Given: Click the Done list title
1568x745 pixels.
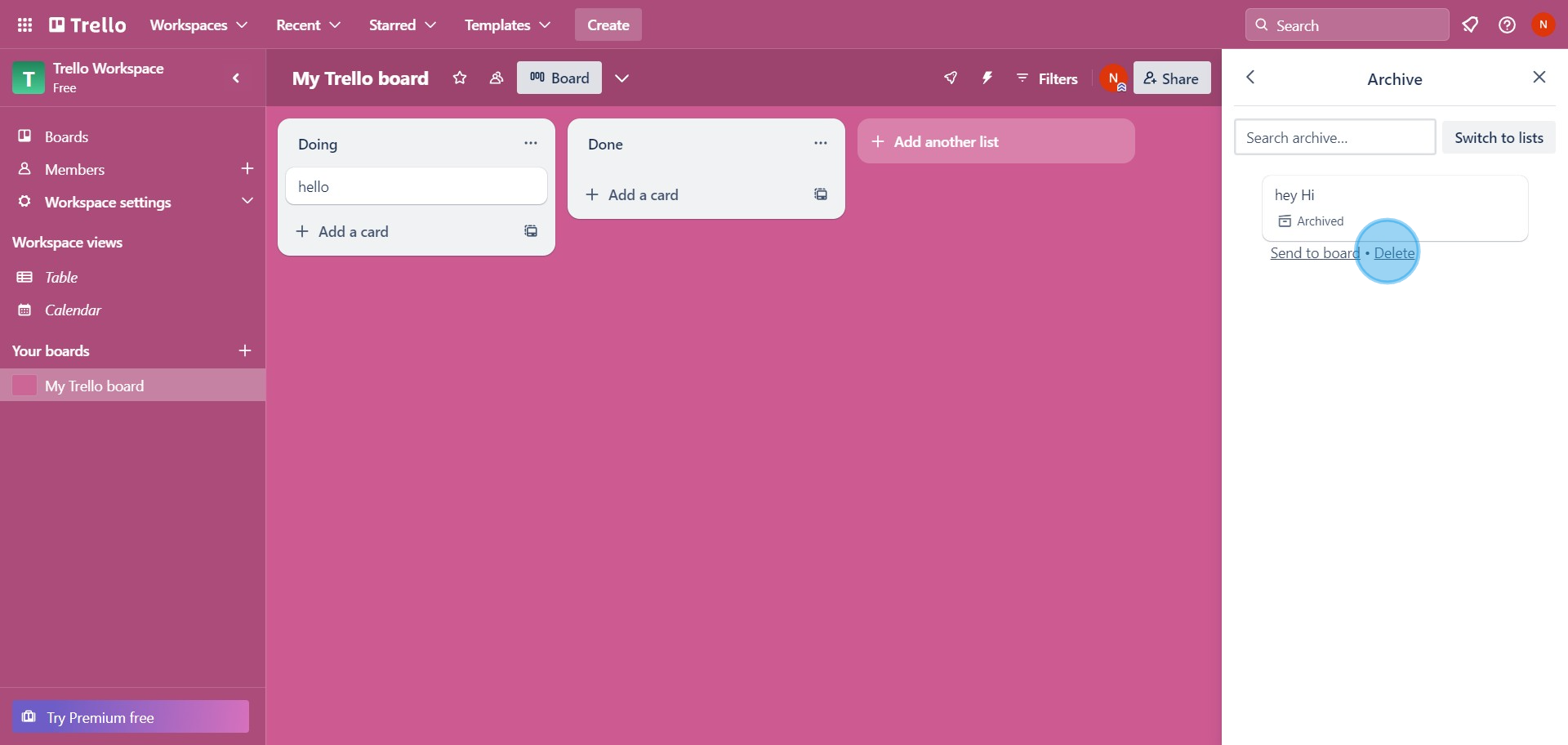Looking at the screenshot, I should (605, 144).
